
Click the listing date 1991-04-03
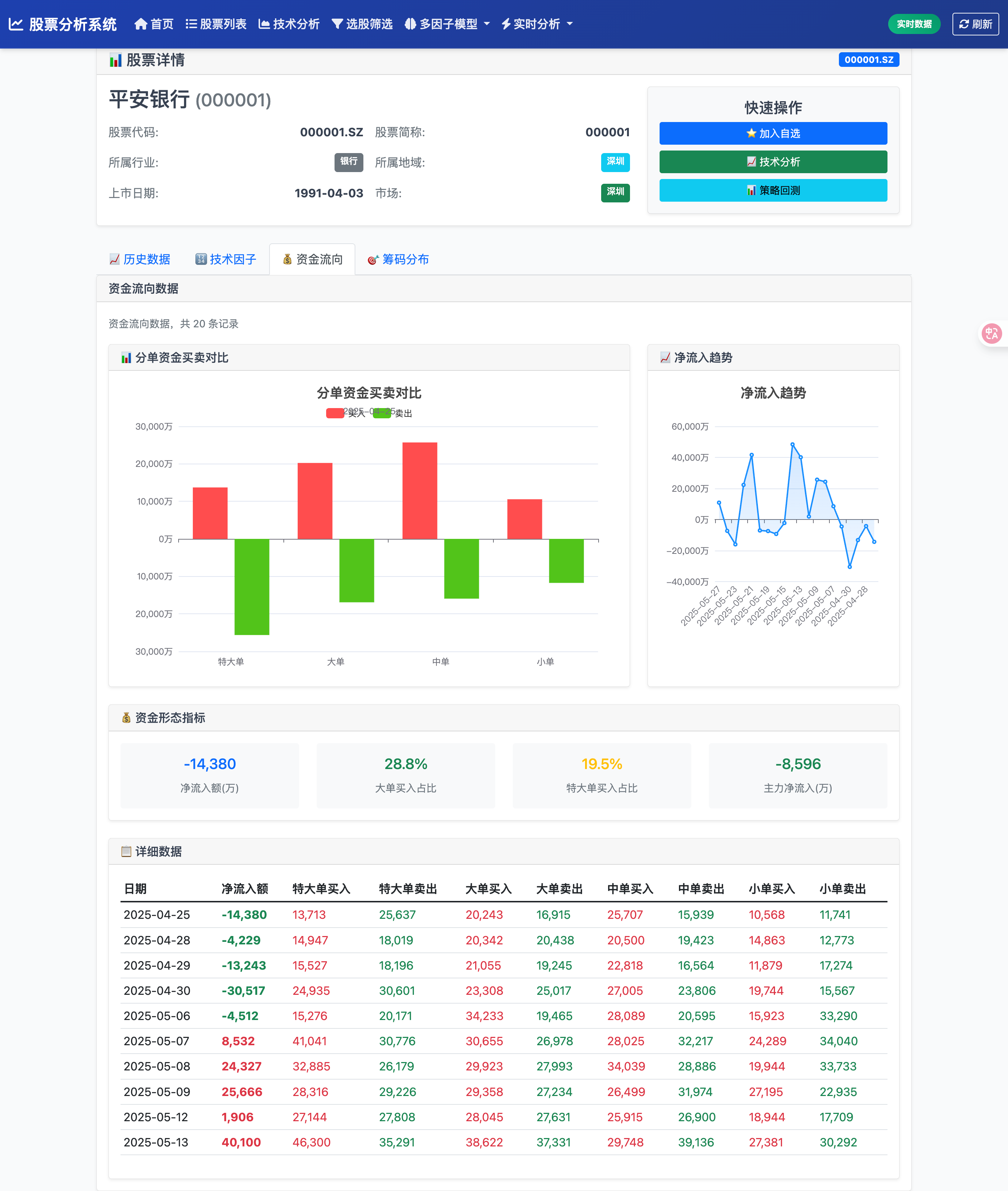coord(329,193)
